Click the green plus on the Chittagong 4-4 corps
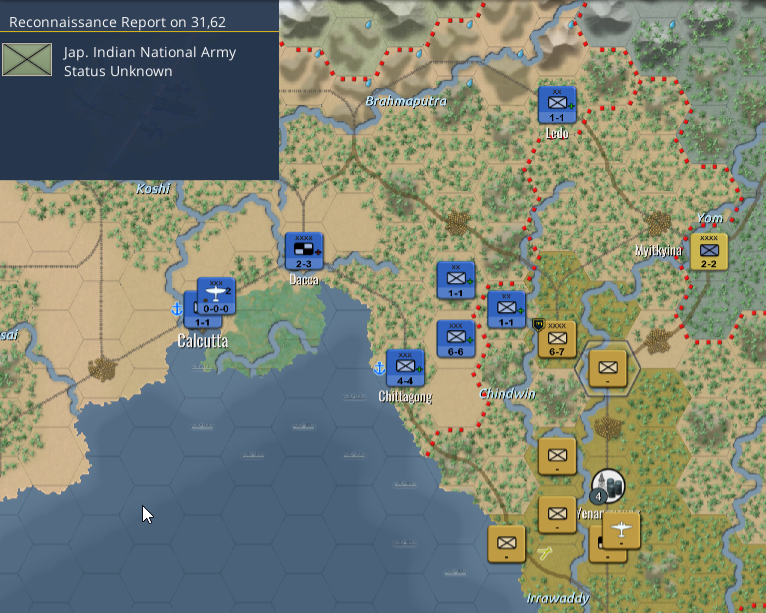Viewport: 766px width, 613px height. [419, 368]
